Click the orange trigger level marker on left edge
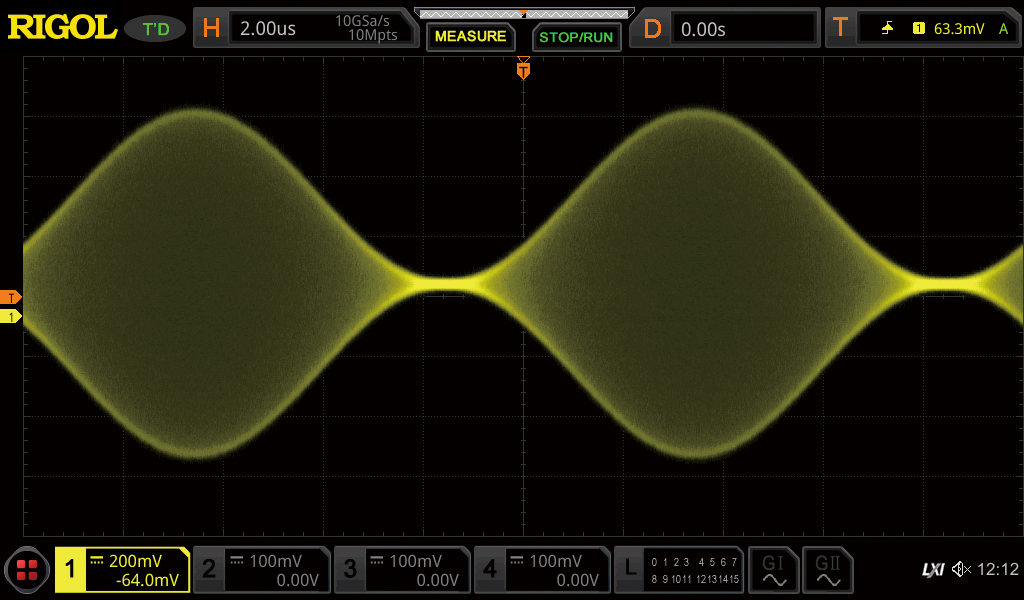This screenshot has width=1024, height=600. 11,297
